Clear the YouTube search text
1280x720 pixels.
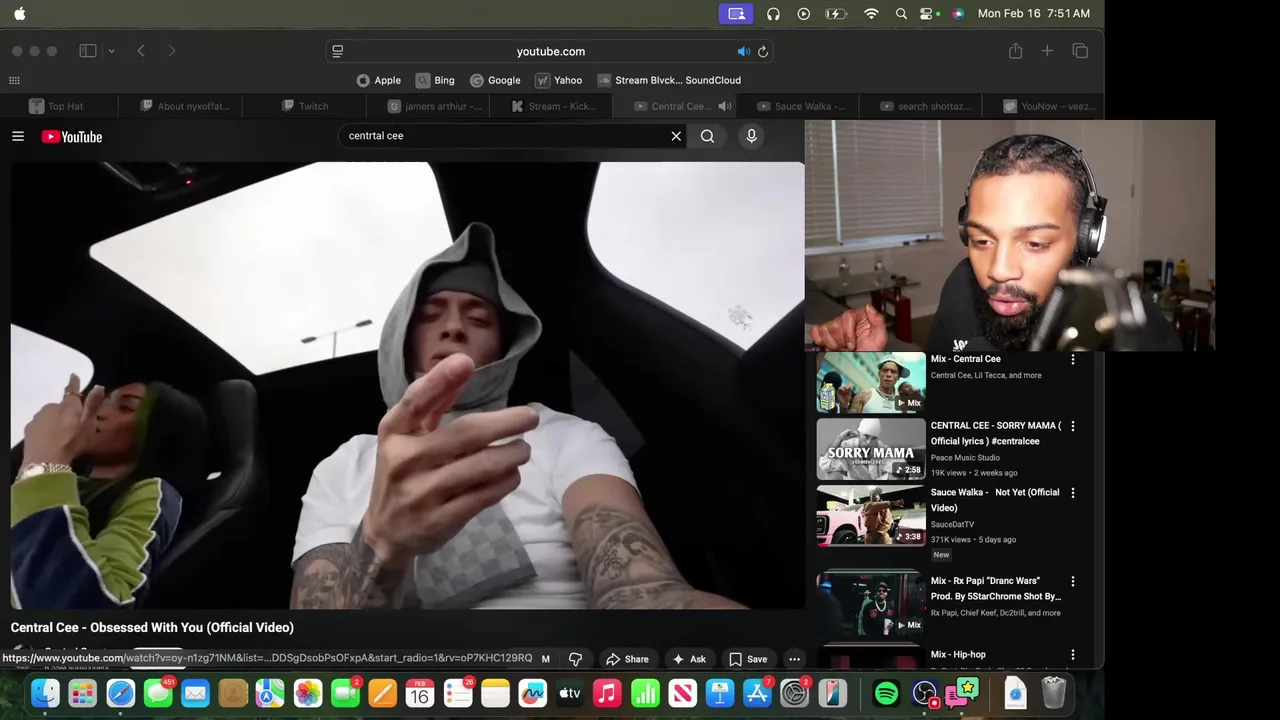click(x=676, y=136)
